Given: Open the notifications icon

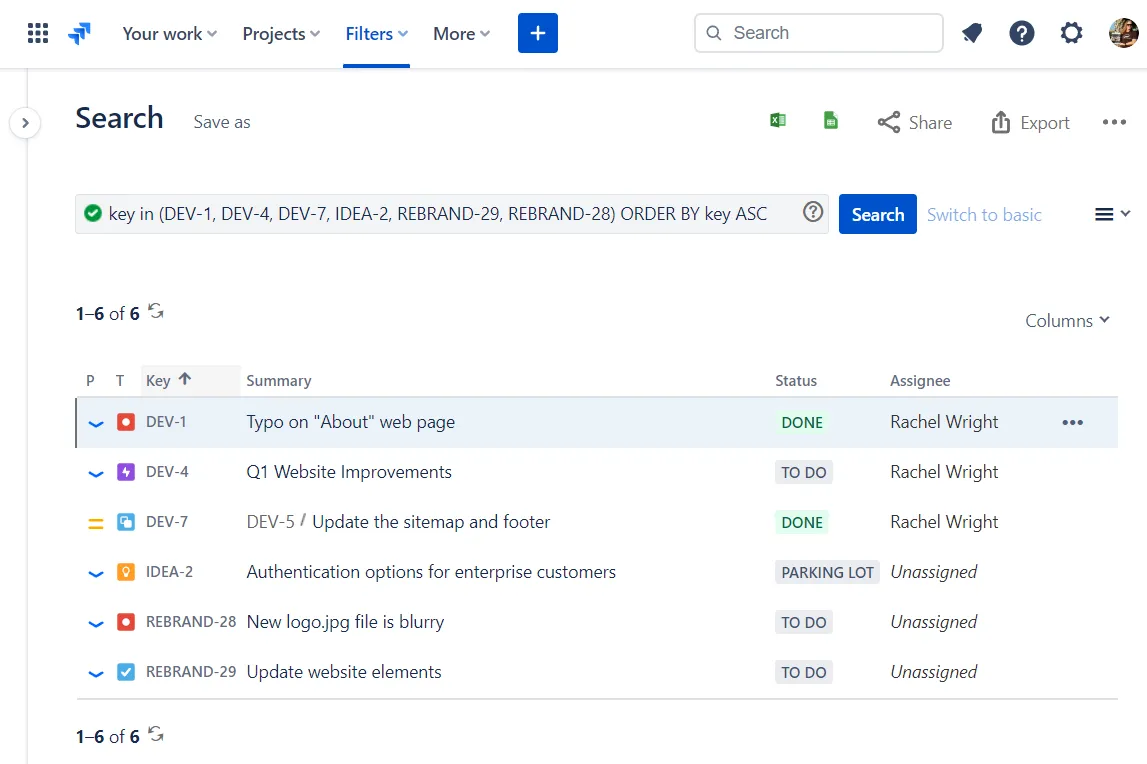Looking at the screenshot, I should 971,33.
